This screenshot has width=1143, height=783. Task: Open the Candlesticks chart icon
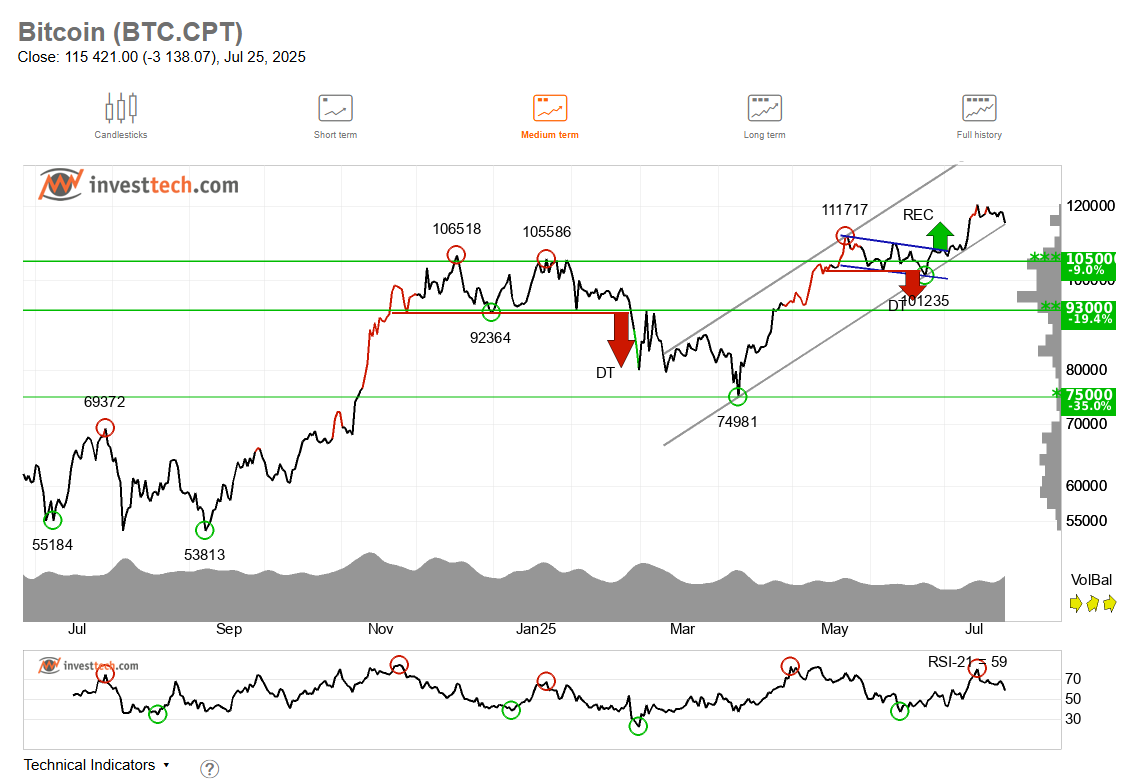[121, 107]
